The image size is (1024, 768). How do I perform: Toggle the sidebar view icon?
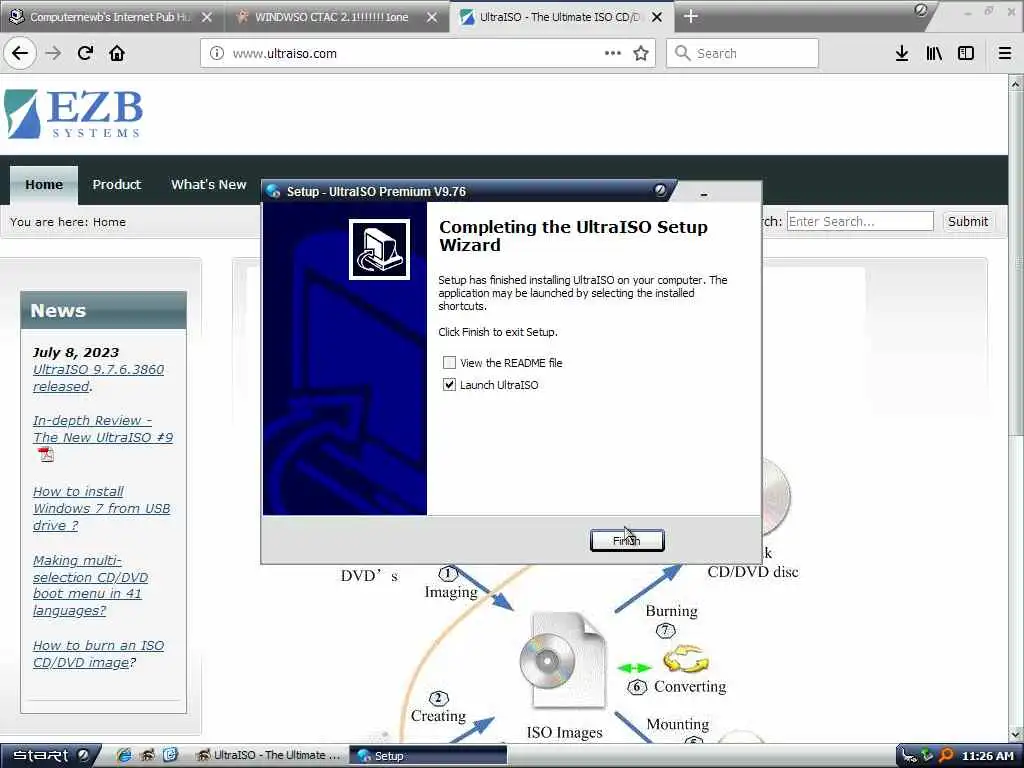point(966,53)
